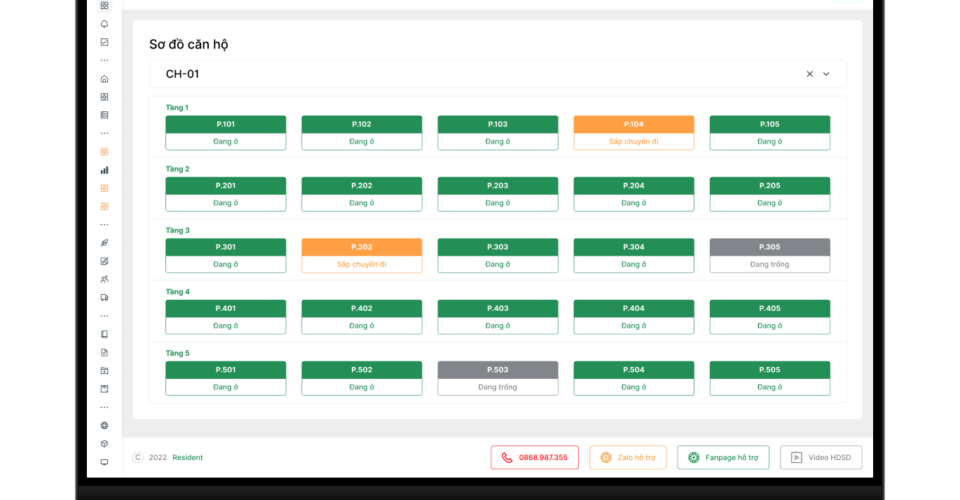Open the checkbox task icon in sidebar
The width and height of the screenshot is (960, 500).
(104, 42)
